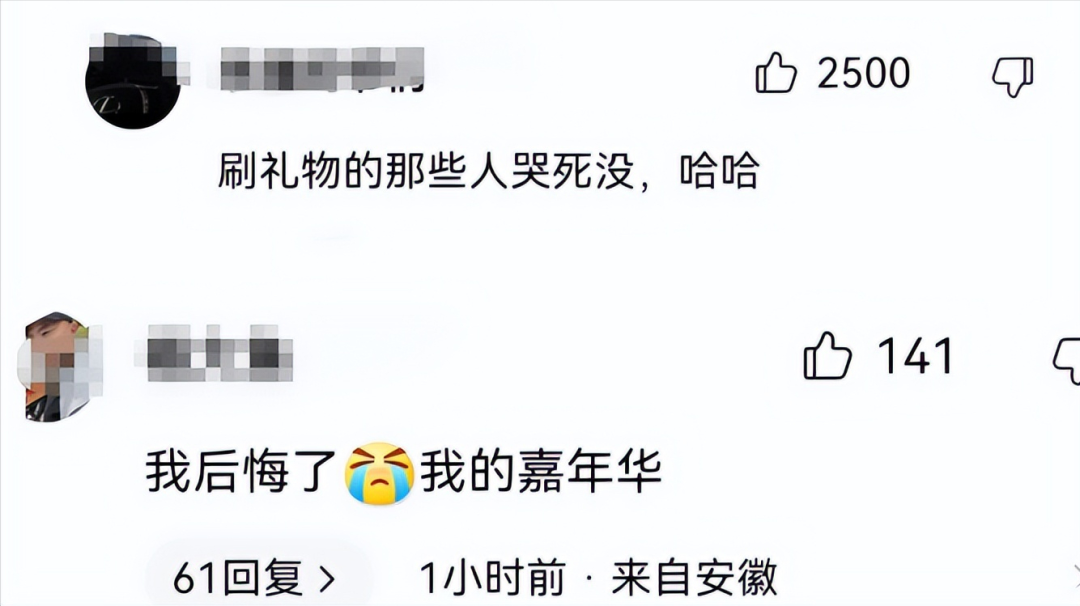Like the comment with 2500 likes
The height and width of the screenshot is (606, 1080).
[x=776, y=73]
